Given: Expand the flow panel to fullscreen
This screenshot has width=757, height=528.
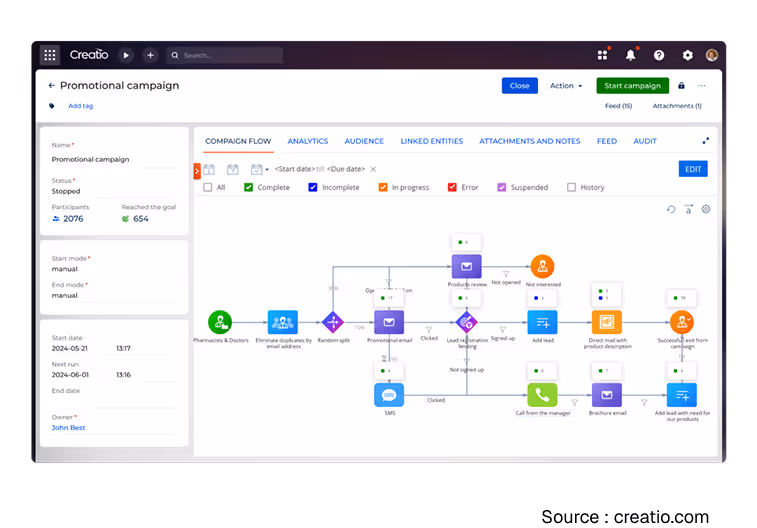Looking at the screenshot, I should tap(705, 141).
